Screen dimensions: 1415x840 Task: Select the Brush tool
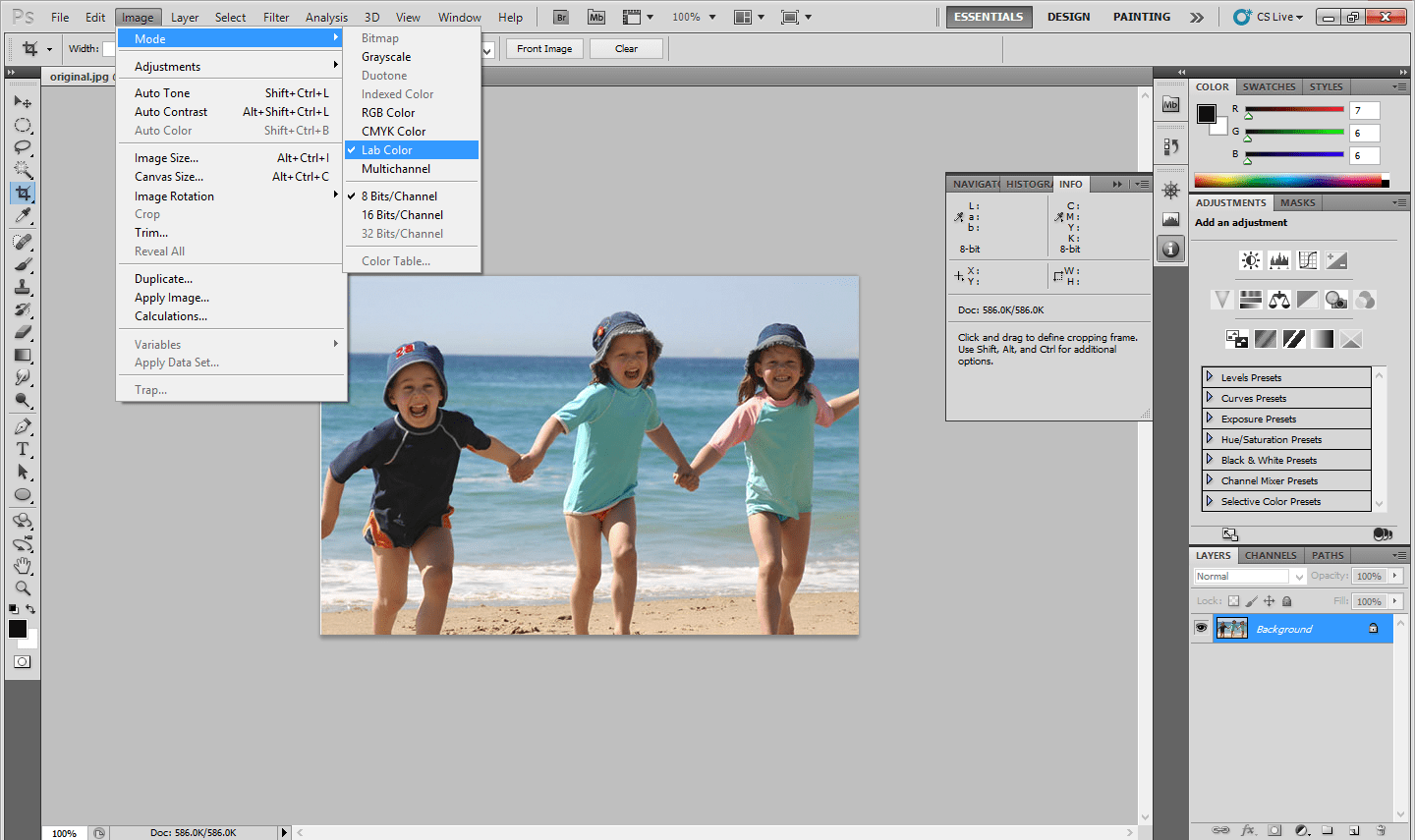click(x=22, y=264)
